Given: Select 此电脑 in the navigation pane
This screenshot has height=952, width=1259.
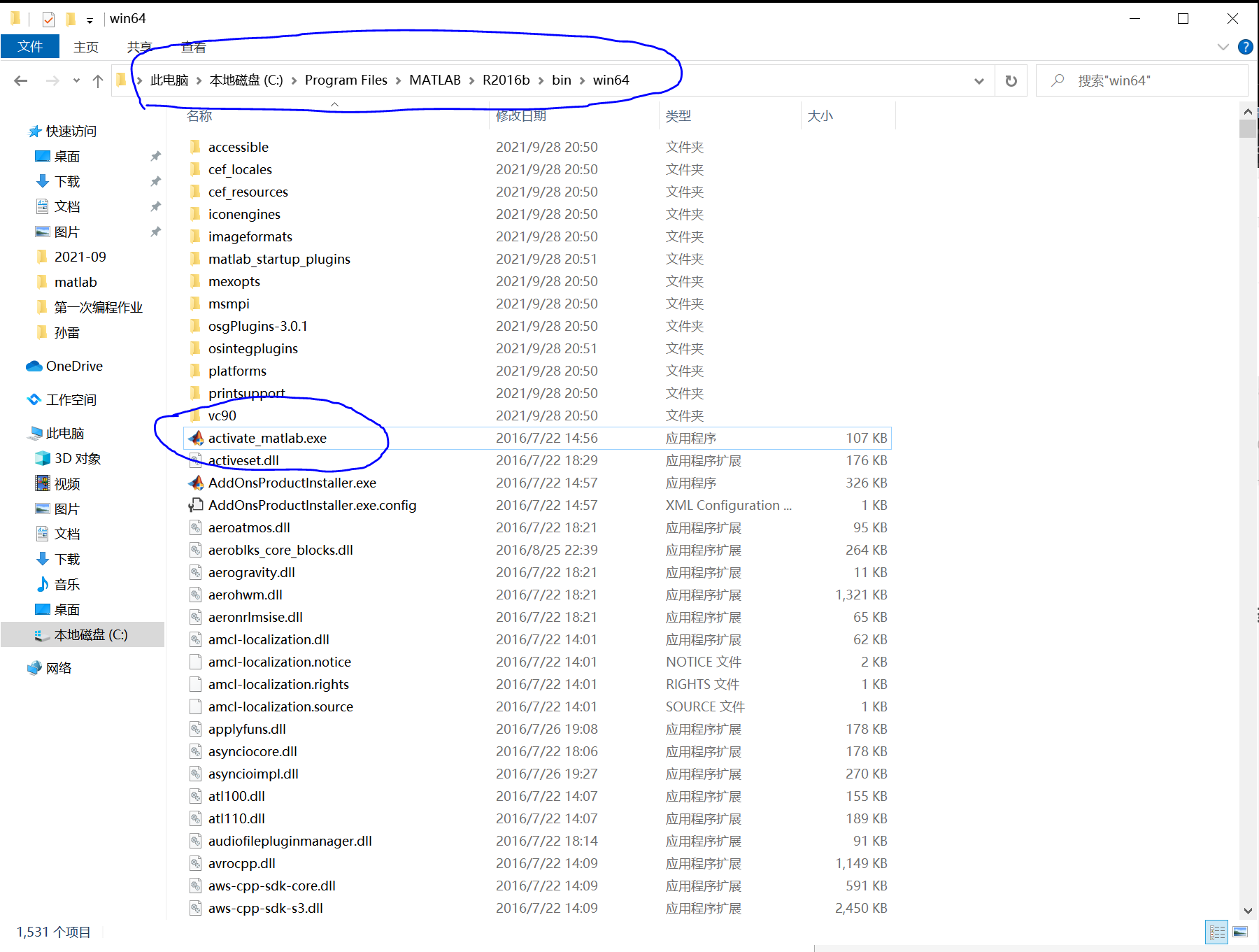Looking at the screenshot, I should [x=65, y=434].
